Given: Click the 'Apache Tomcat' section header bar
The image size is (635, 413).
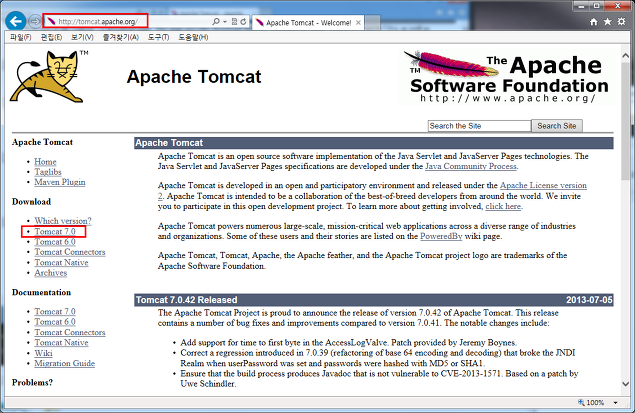Looking at the screenshot, I should pyautogui.click(x=373, y=143).
